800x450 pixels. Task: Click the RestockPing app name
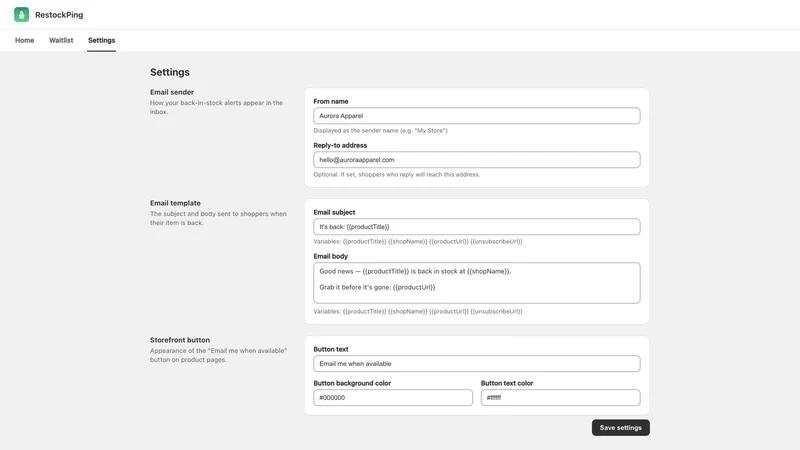point(59,15)
